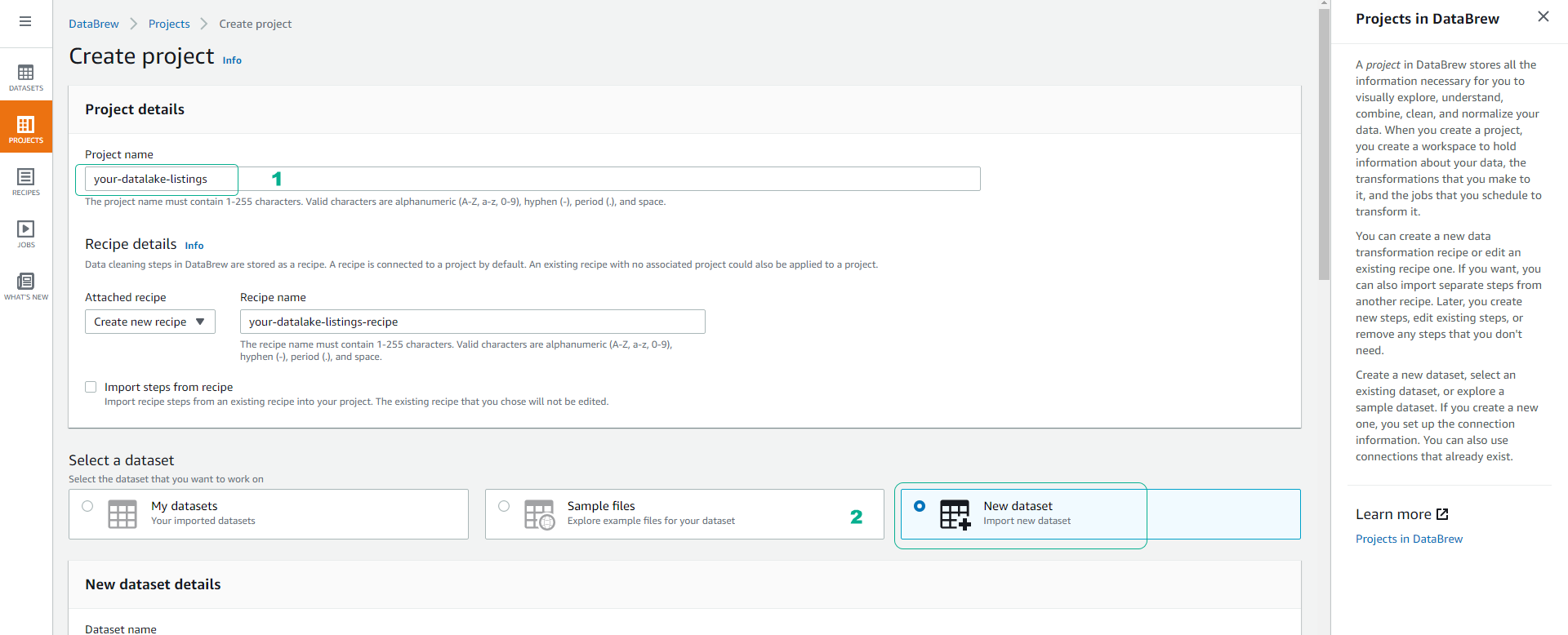Go to DataBrew breadcrumb link
The image size is (1568, 635).
pyautogui.click(x=94, y=24)
